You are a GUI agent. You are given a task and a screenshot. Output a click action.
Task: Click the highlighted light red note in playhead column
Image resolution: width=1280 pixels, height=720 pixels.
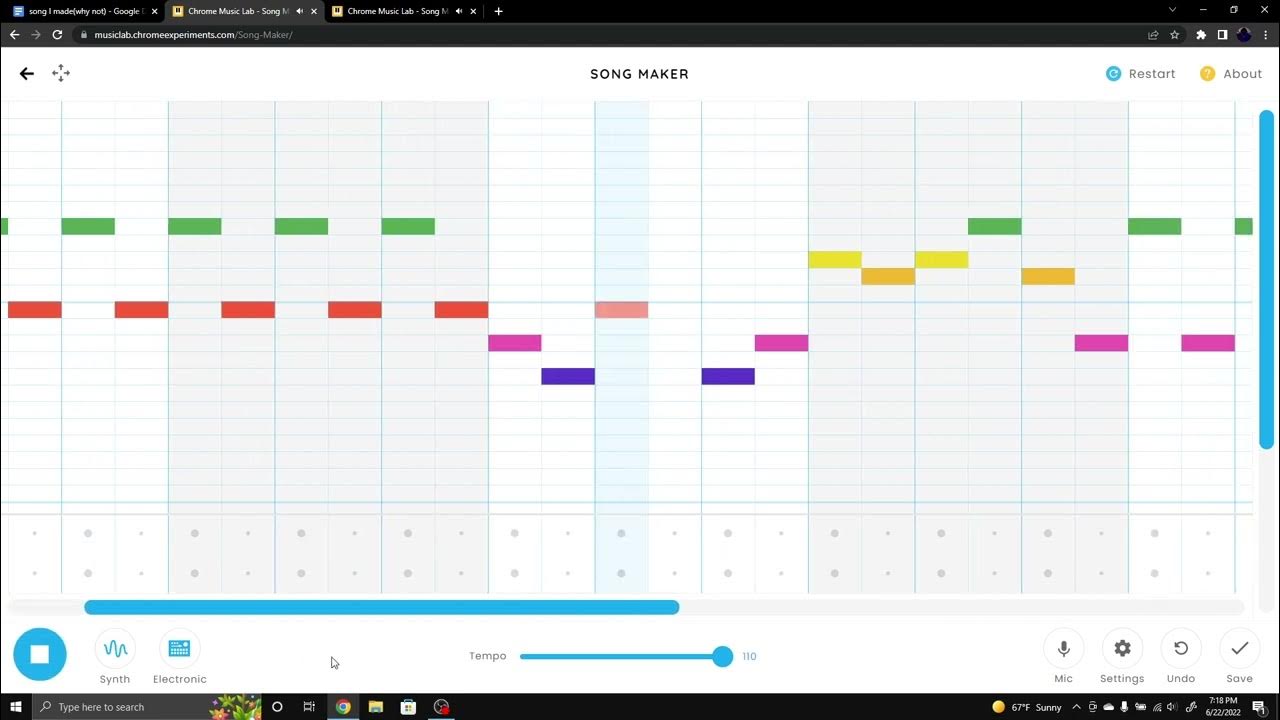point(622,310)
